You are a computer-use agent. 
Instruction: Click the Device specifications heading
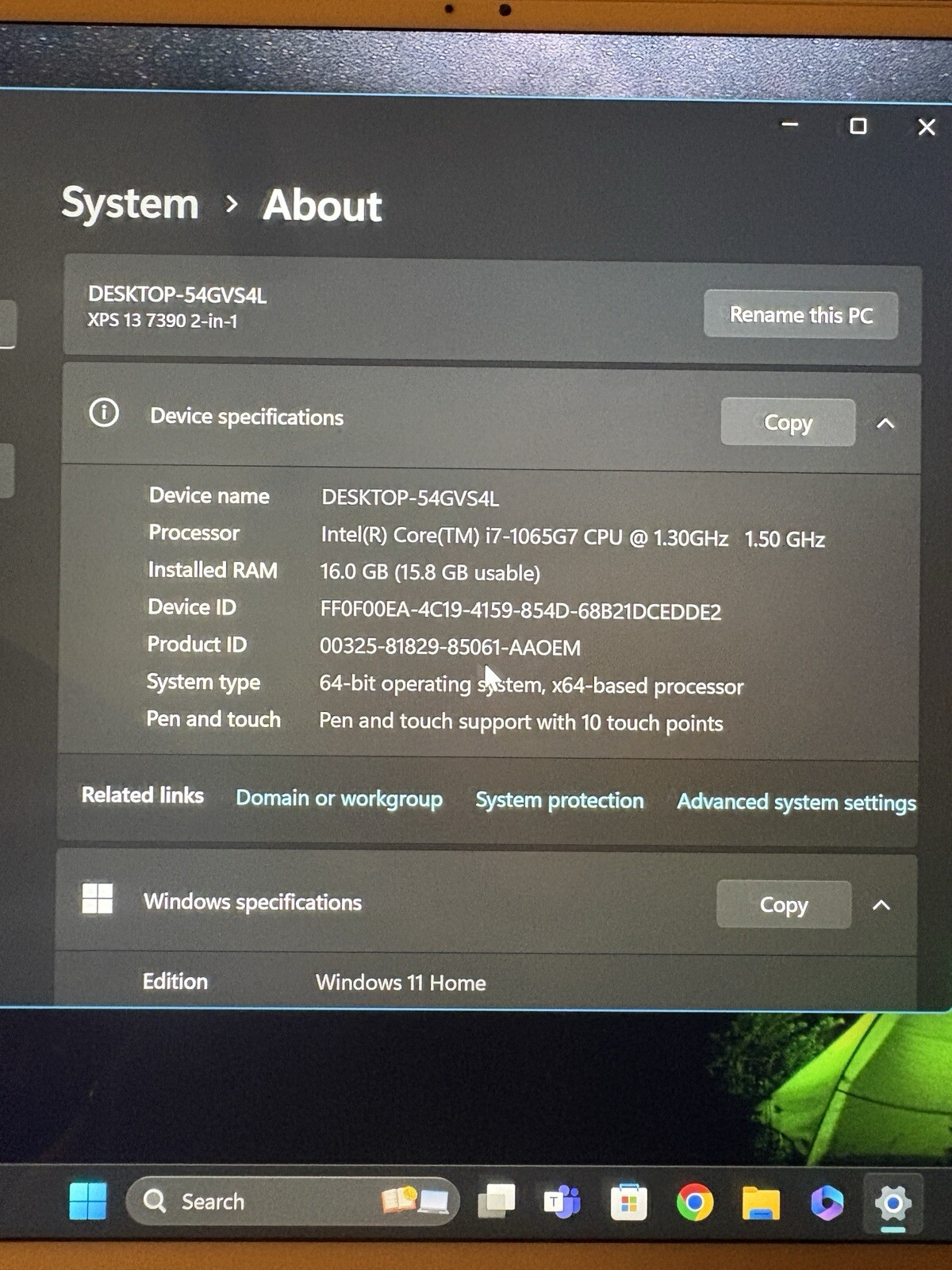[247, 417]
